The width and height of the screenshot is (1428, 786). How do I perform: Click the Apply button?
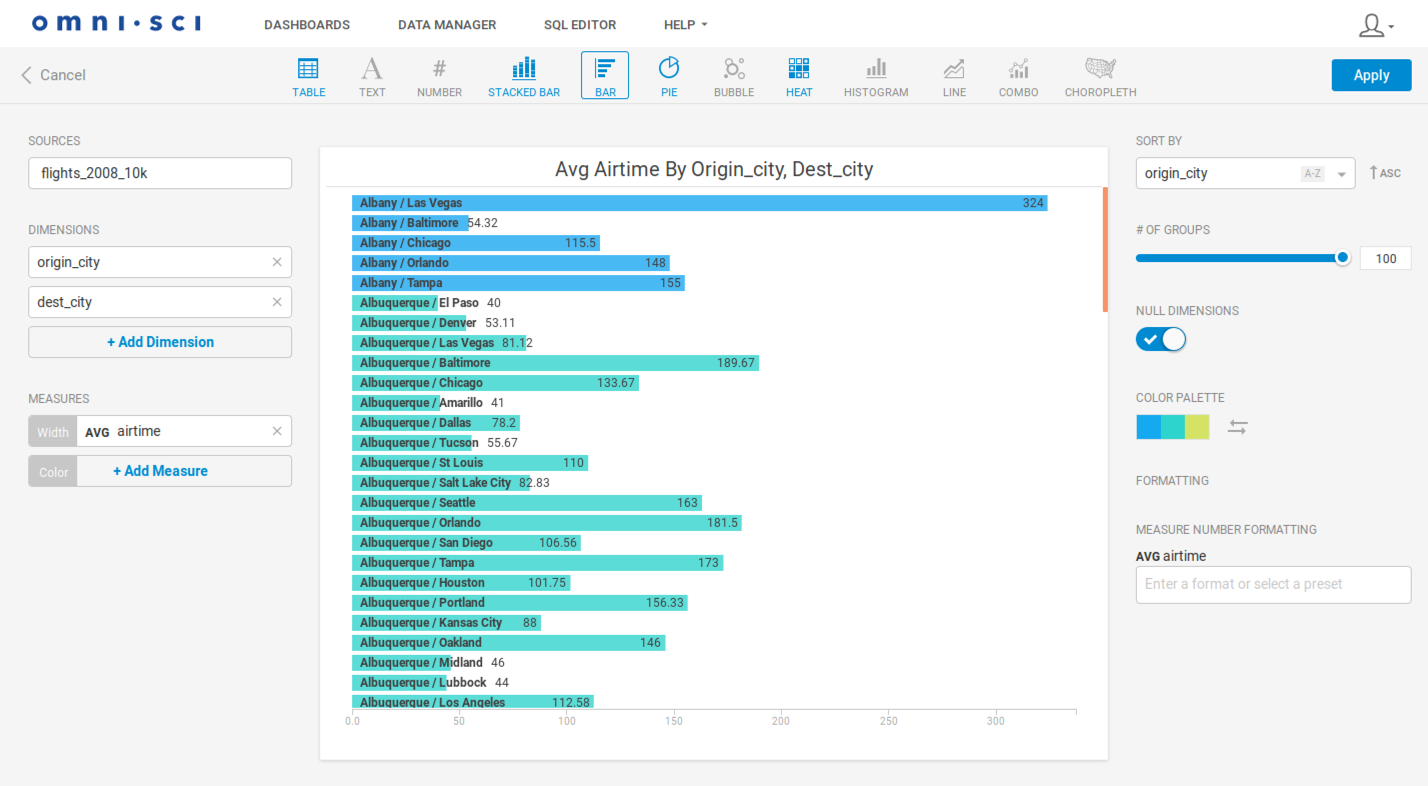[1371, 75]
